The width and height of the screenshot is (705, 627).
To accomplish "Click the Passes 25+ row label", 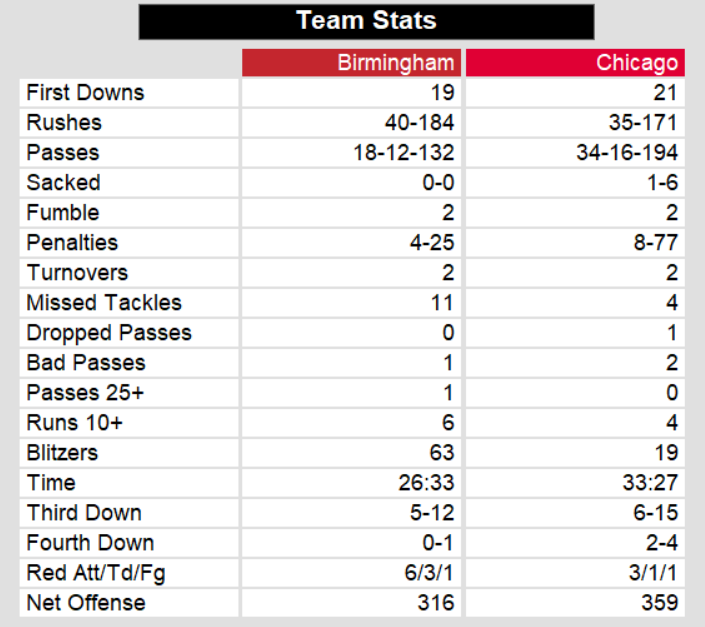I will pyautogui.click(x=86, y=393).
